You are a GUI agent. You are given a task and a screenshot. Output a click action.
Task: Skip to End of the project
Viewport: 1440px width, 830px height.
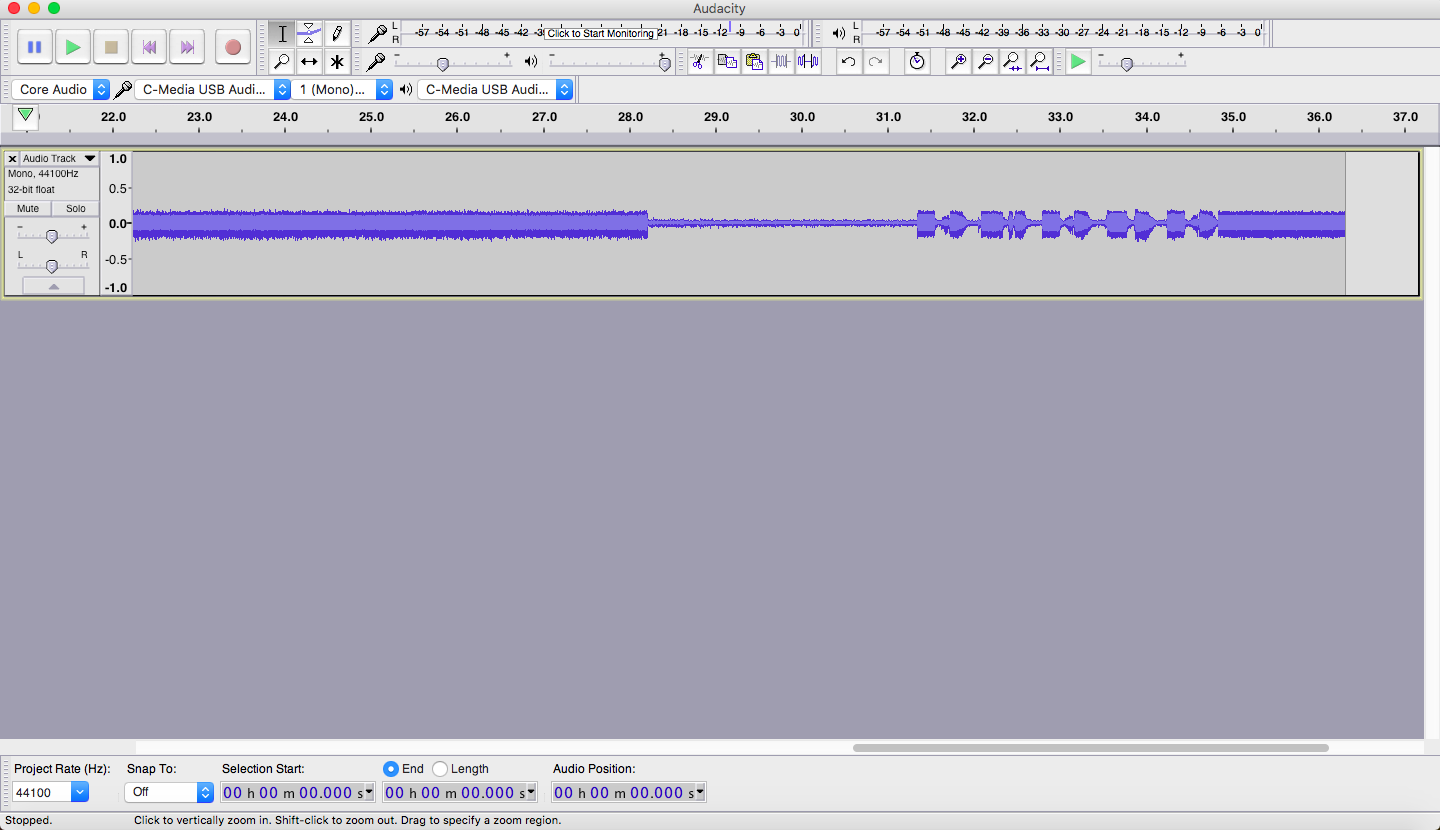[x=187, y=47]
